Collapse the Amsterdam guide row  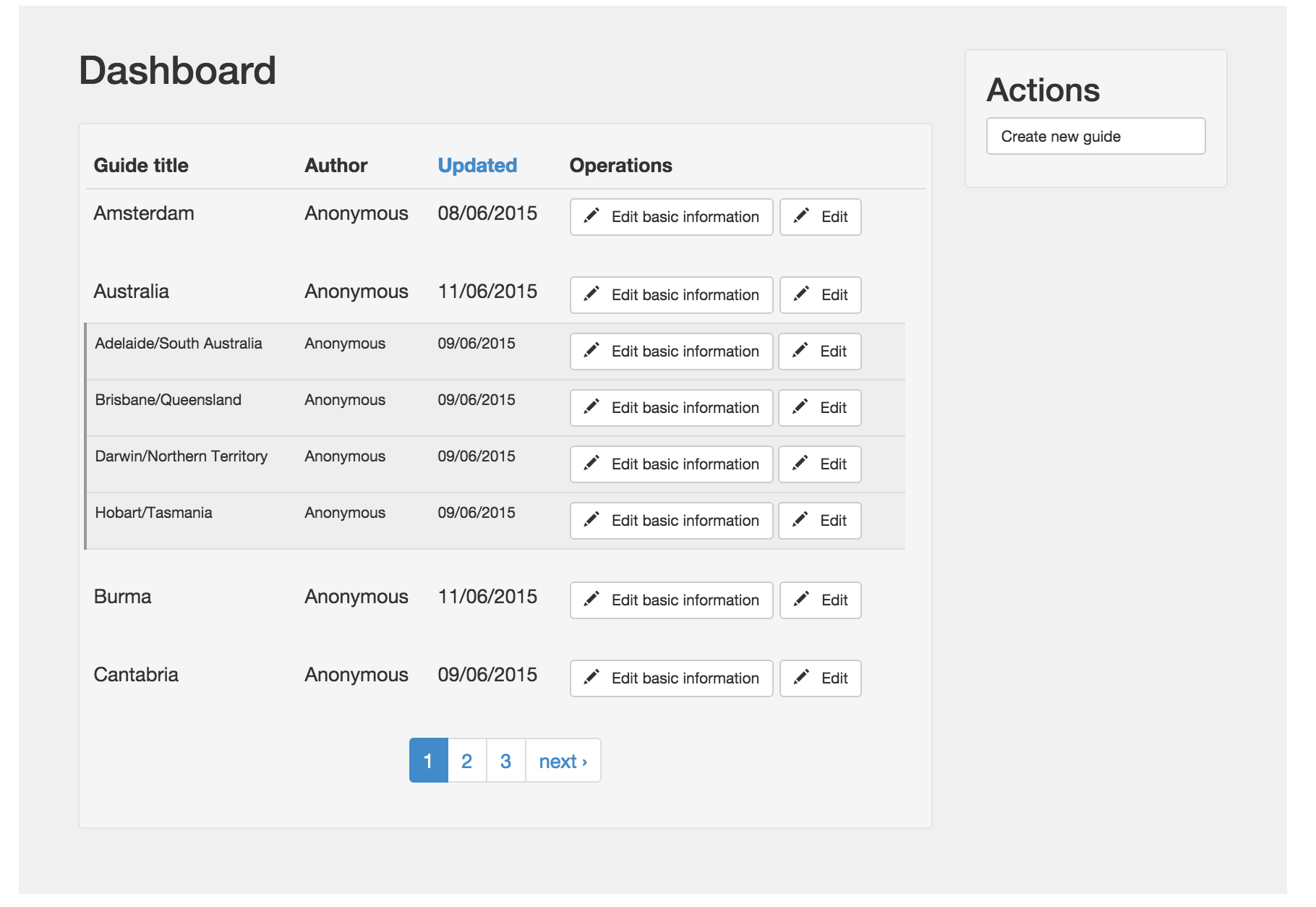pyautogui.click(x=143, y=213)
